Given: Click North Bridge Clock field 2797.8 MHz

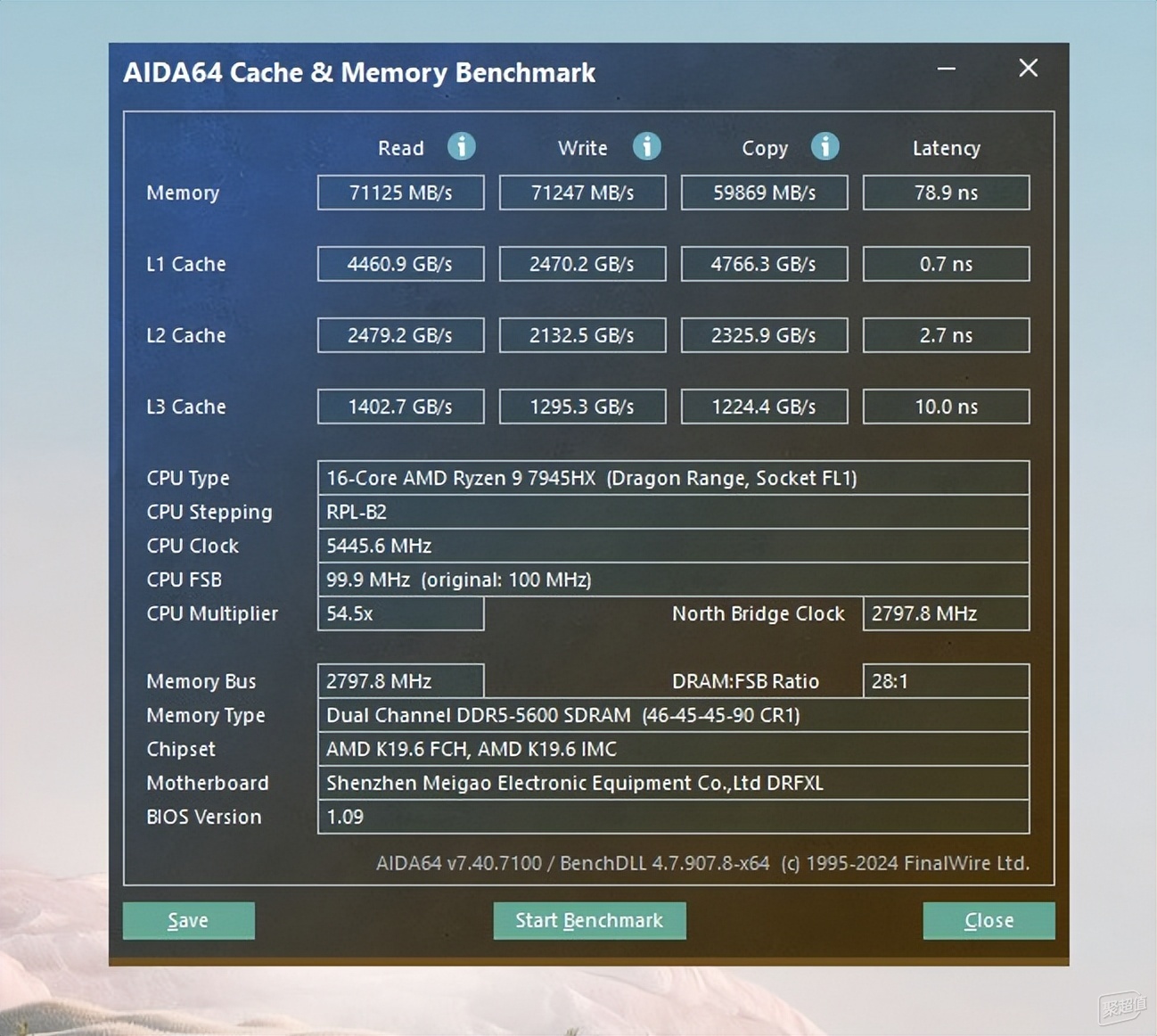Looking at the screenshot, I should point(947,613).
